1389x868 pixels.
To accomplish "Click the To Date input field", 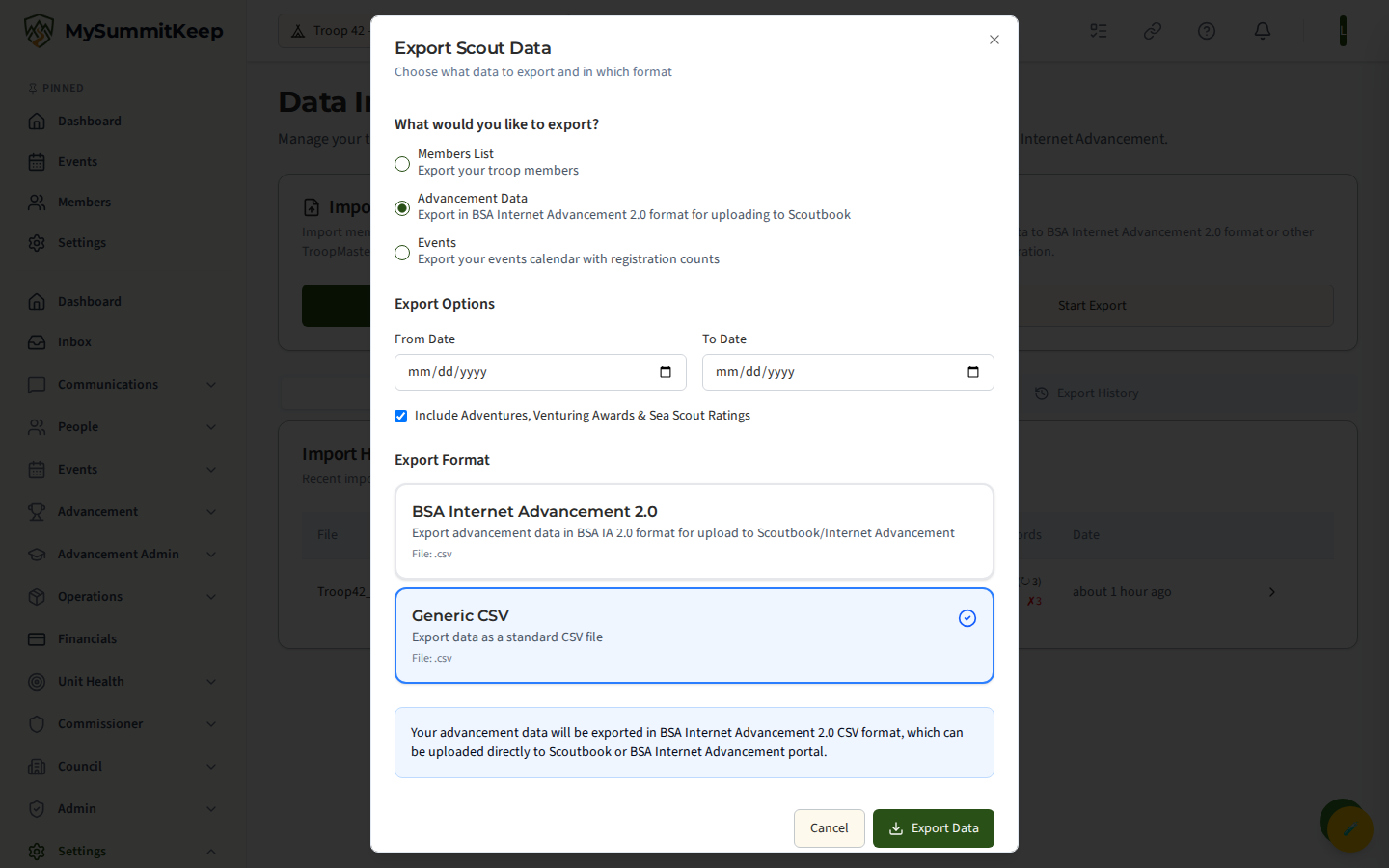I will [848, 372].
